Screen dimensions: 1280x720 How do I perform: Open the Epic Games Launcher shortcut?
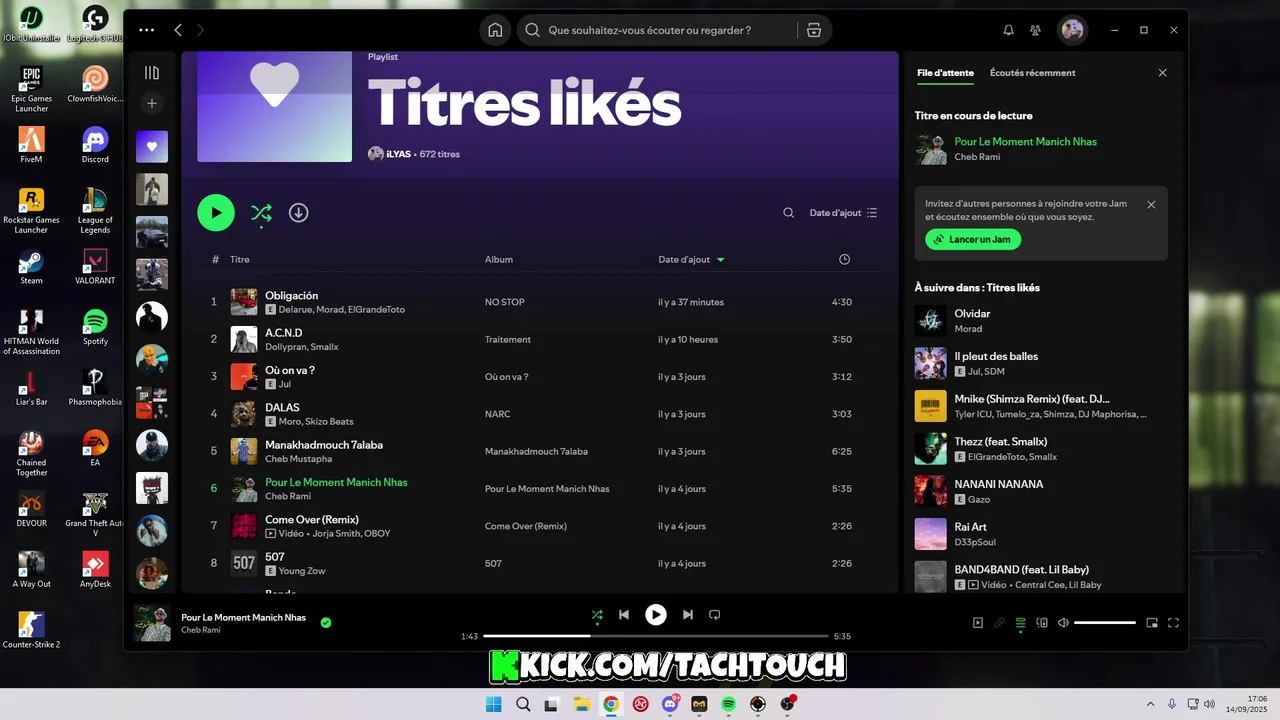[x=31, y=88]
